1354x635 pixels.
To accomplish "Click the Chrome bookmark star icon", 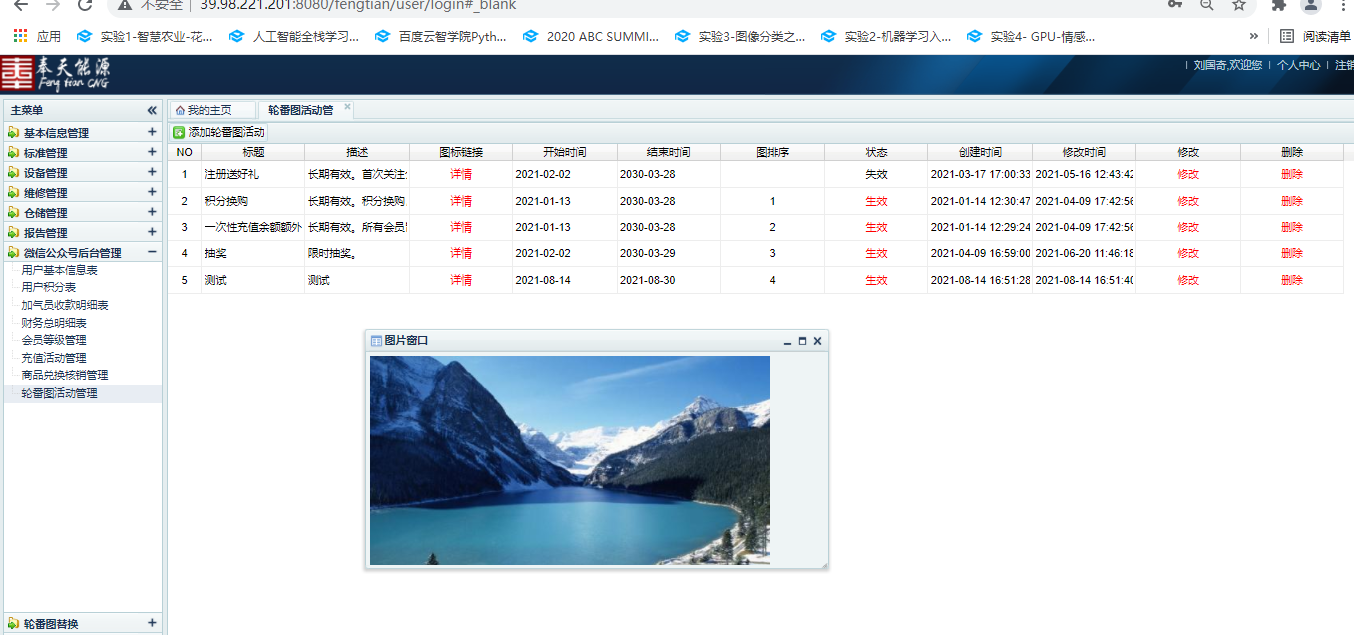I will [1238, 5].
